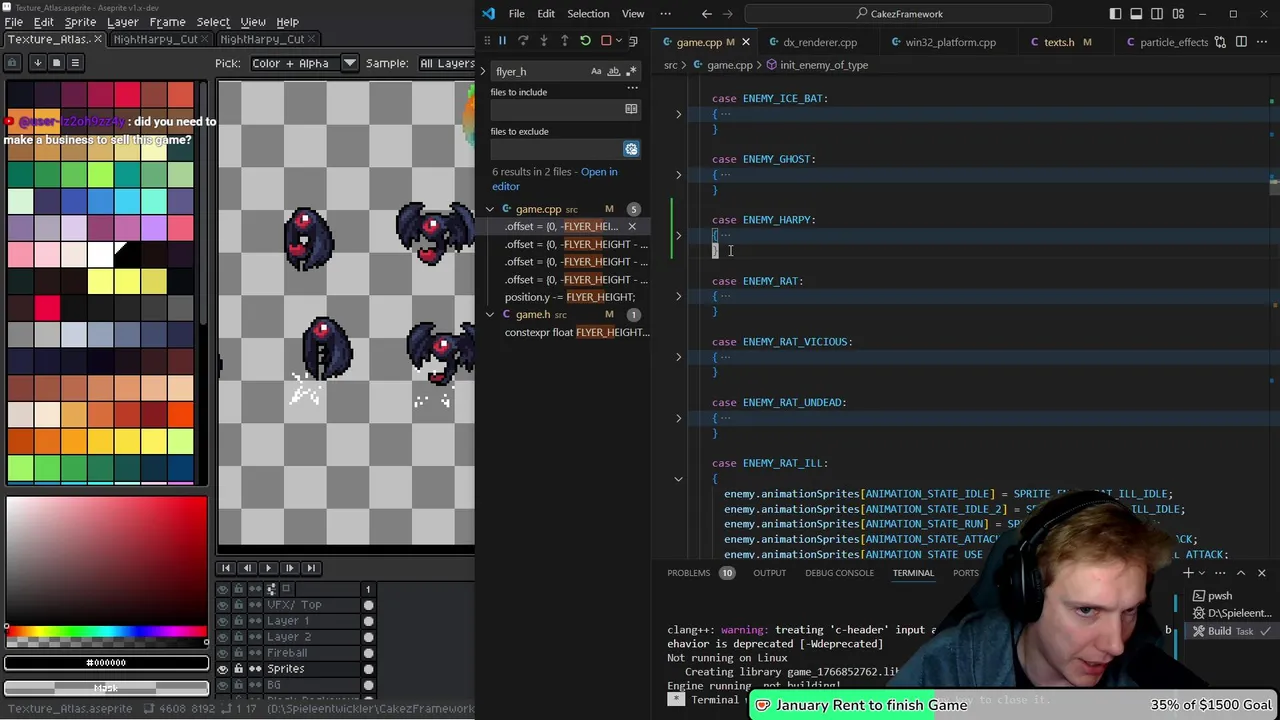Expand ENEMY_HARPY folded code block
The height and width of the screenshot is (720, 1280).
coord(678,236)
